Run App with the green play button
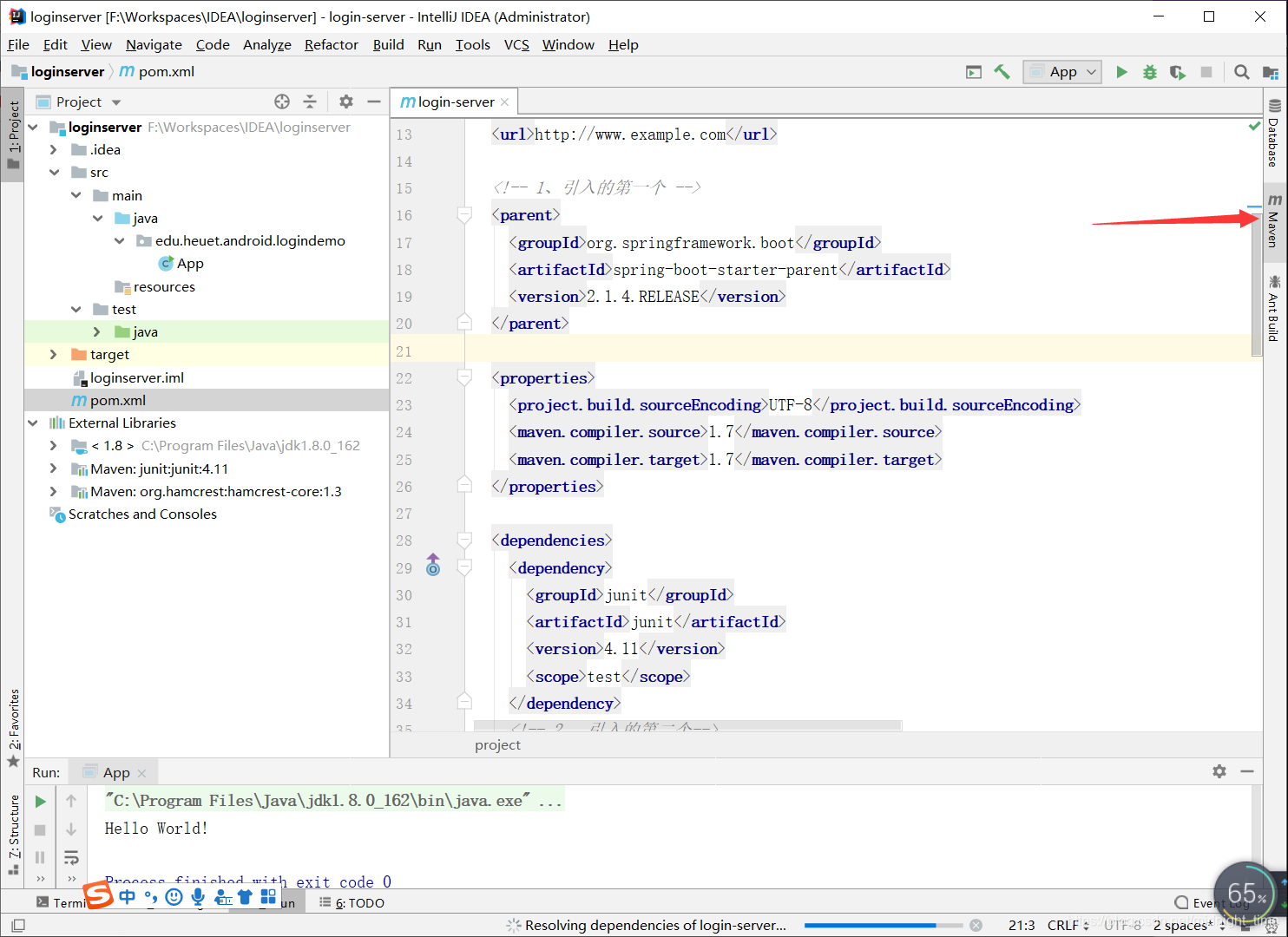The height and width of the screenshot is (937, 1288). point(1121,72)
